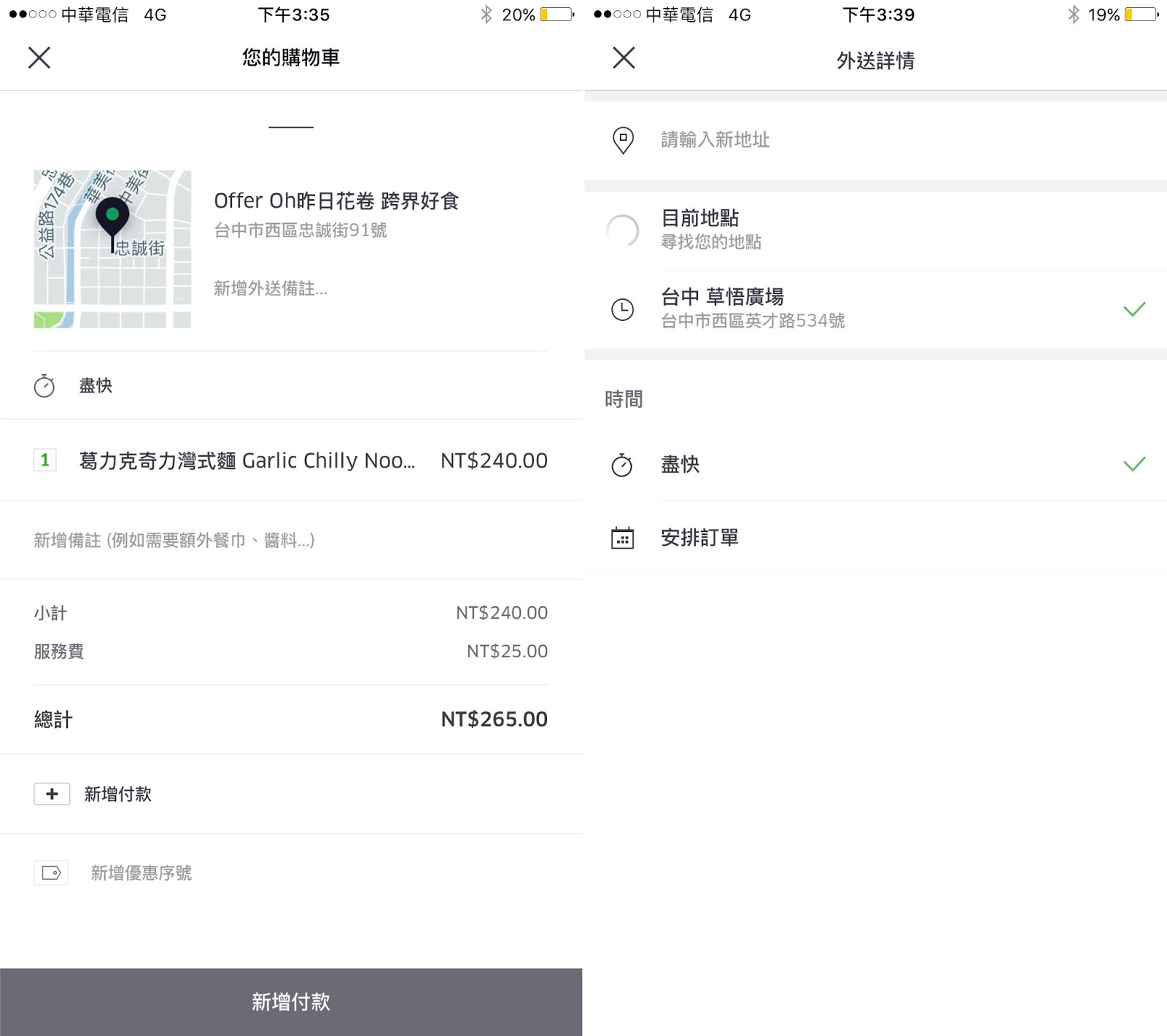
Task: Close the shopping cart screen
Action: 39,58
